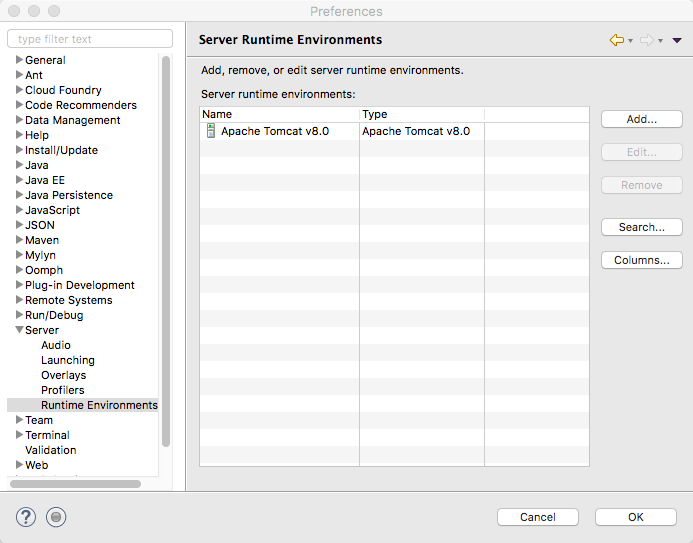The width and height of the screenshot is (693, 543).
Task: Click the tree's vertical scrollbar
Action: [166, 252]
